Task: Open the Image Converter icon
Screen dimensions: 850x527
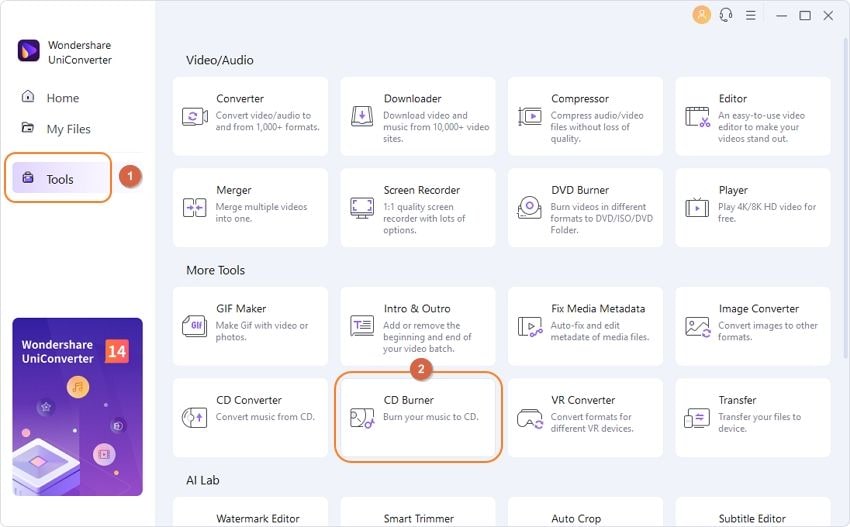Action: coord(698,327)
